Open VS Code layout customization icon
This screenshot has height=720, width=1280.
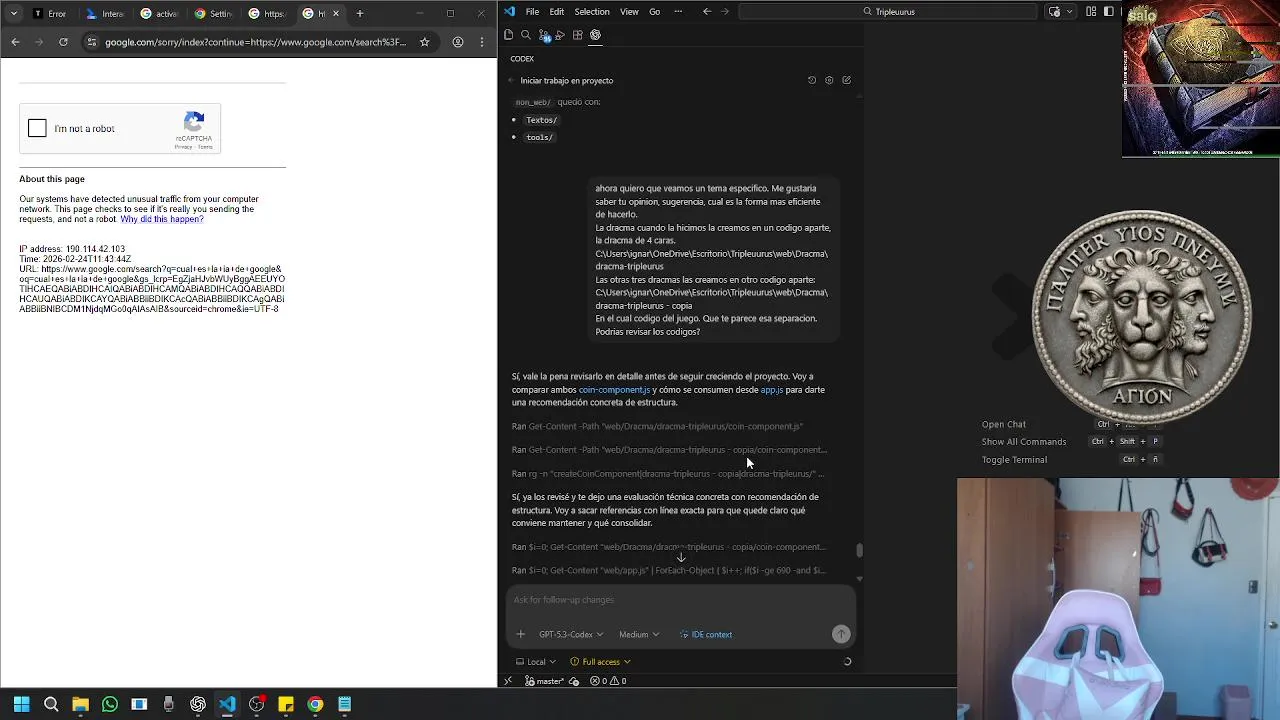(x=1092, y=12)
